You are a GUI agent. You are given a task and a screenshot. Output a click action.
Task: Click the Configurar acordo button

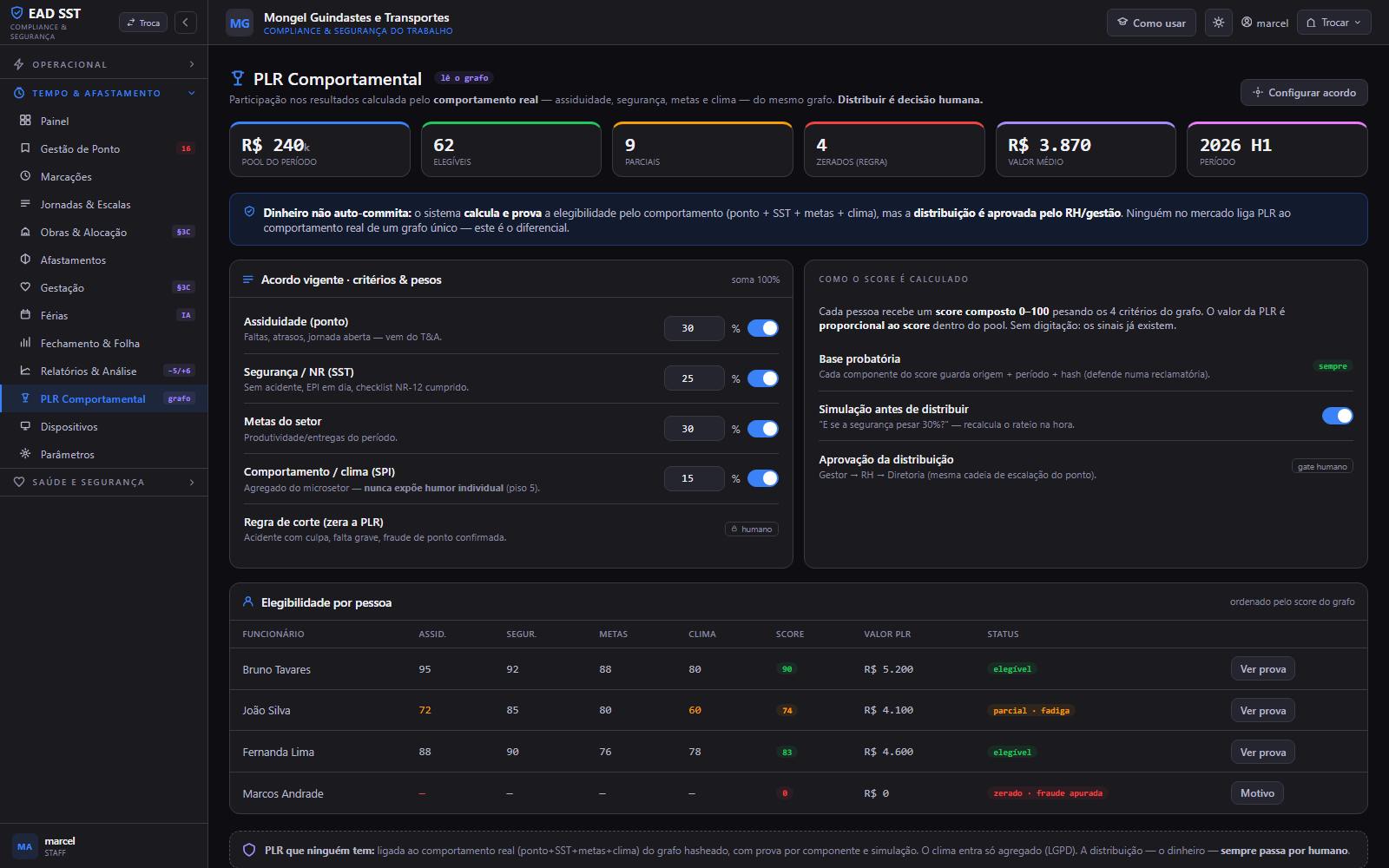[1304, 93]
